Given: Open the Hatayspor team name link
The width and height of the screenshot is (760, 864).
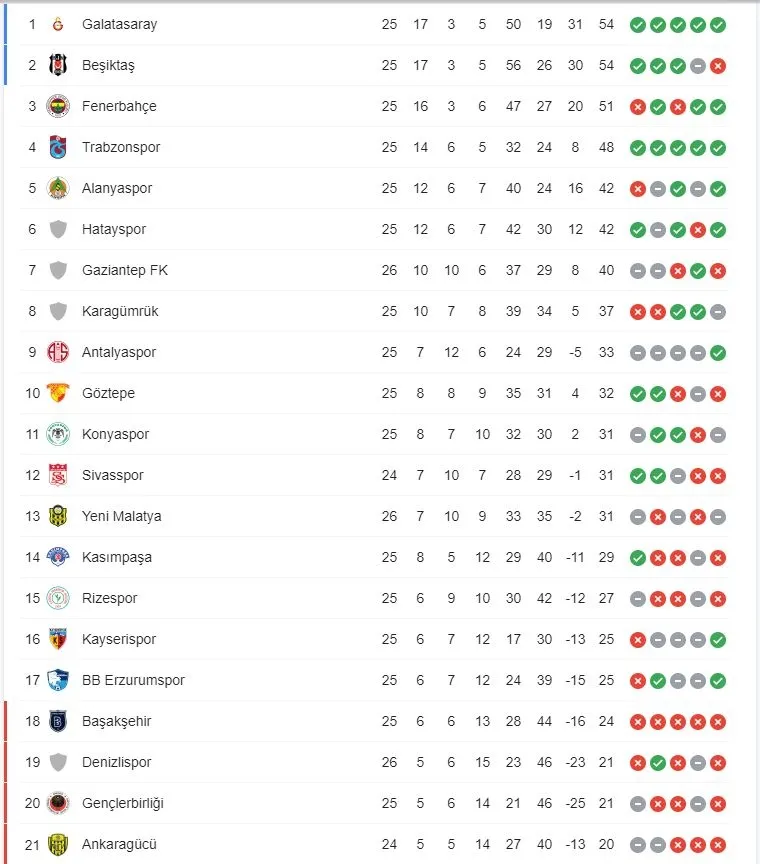Looking at the screenshot, I should click(114, 229).
